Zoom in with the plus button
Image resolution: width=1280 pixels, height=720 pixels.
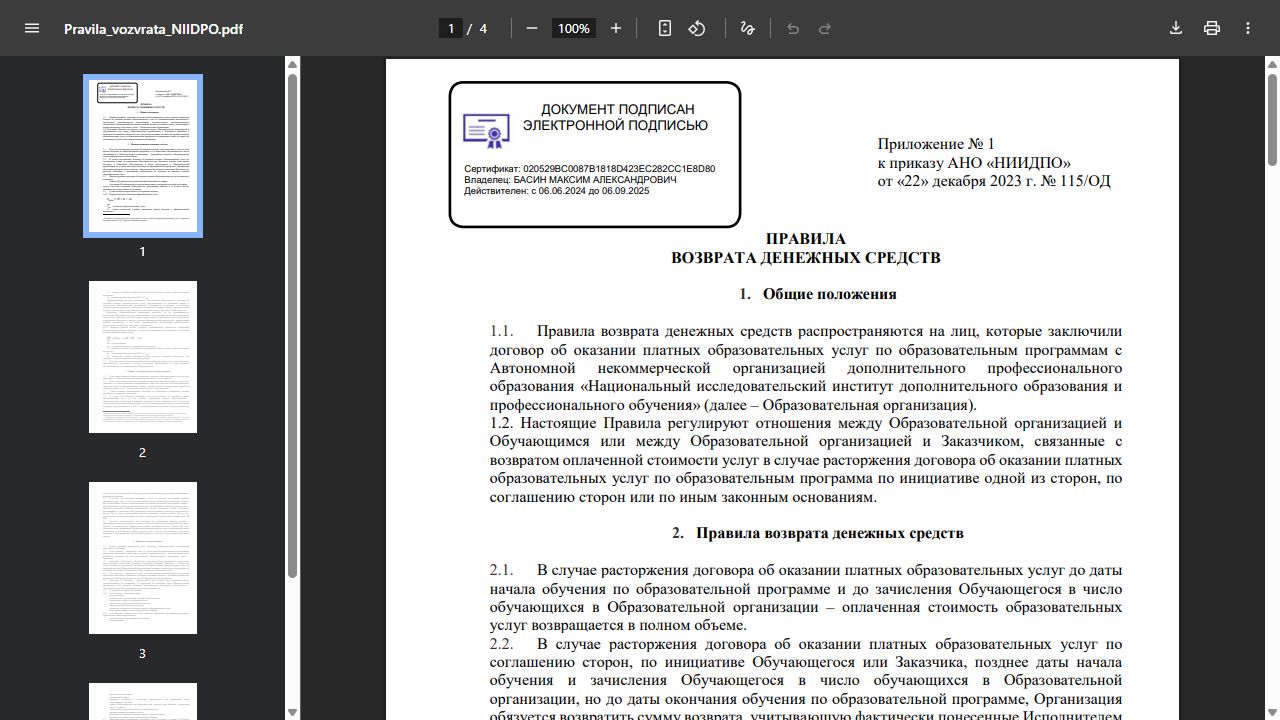pyautogui.click(x=616, y=28)
